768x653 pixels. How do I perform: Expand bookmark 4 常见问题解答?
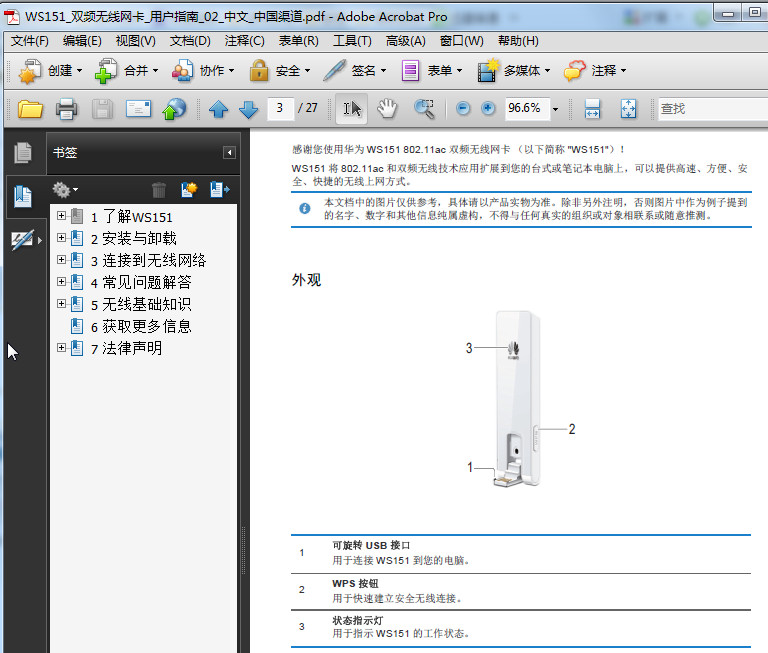coord(61,282)
